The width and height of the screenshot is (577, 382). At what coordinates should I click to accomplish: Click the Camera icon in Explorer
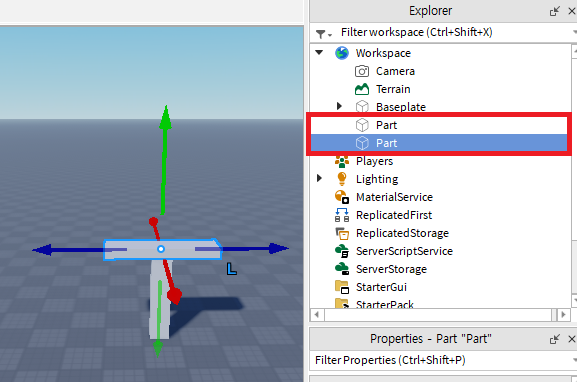362,71
